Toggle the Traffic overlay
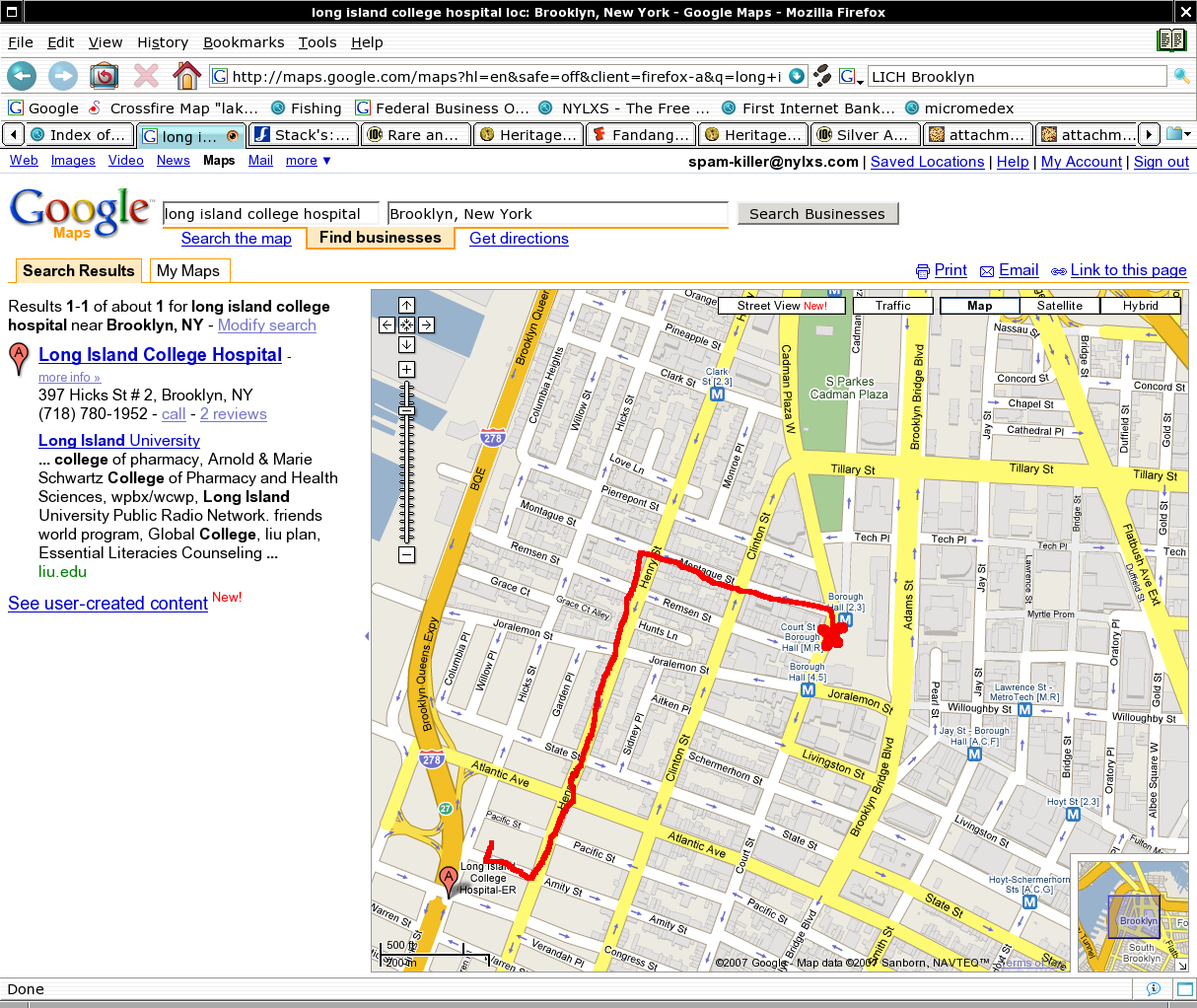The width and height of the screenshot is (1197, 1008). click(893, 306)
